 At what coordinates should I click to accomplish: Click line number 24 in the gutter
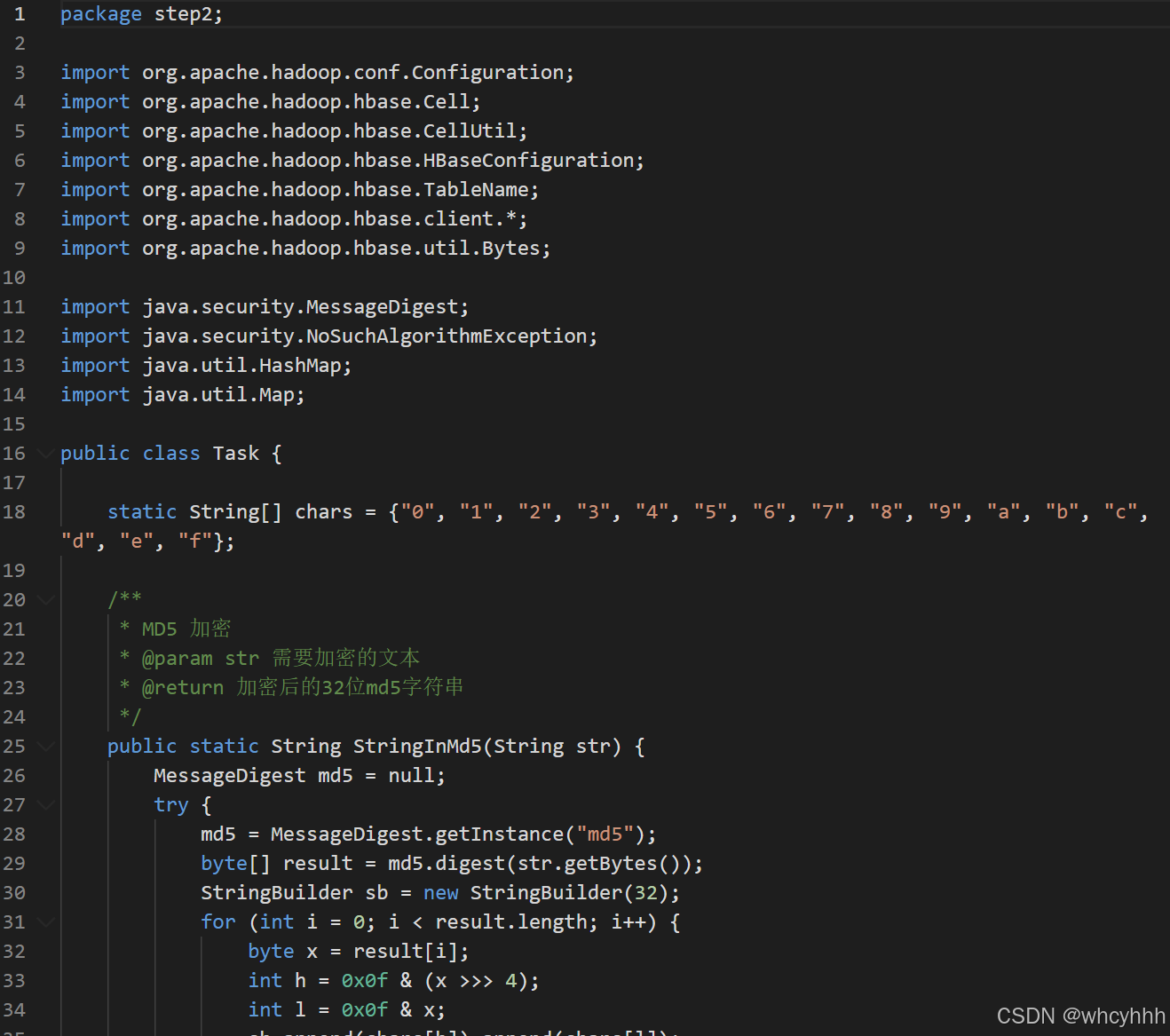[14, 717]
